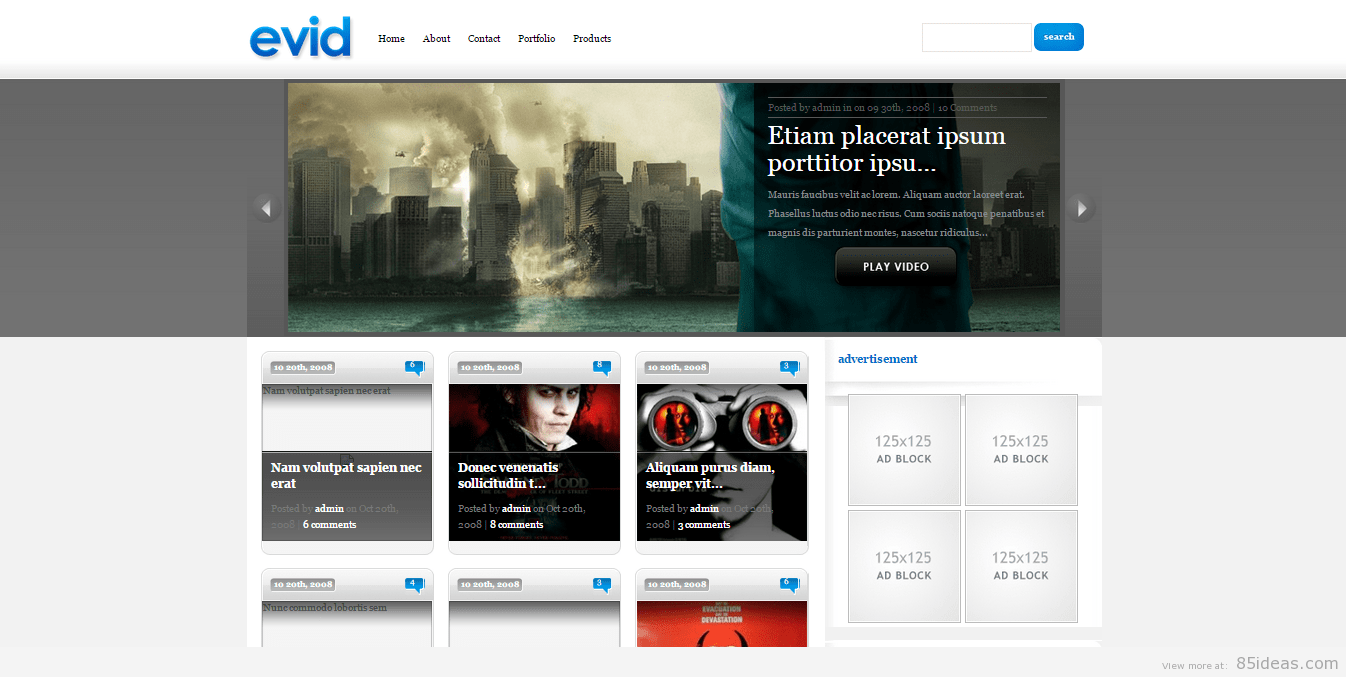Click comment bubble on Nunc commodo card
Viewport: 1346px width, 677px height.
click(414, 585)
